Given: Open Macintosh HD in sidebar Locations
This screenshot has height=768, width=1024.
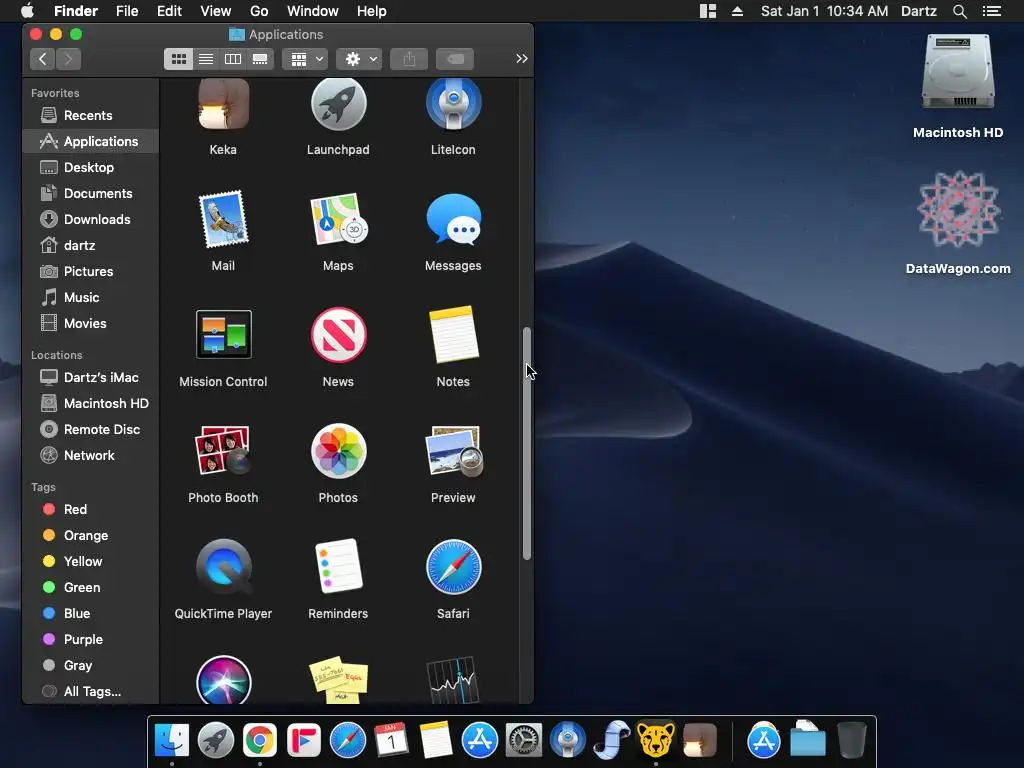Looking at the screenshot, I should pyautogui.click(x=91, y=404).
